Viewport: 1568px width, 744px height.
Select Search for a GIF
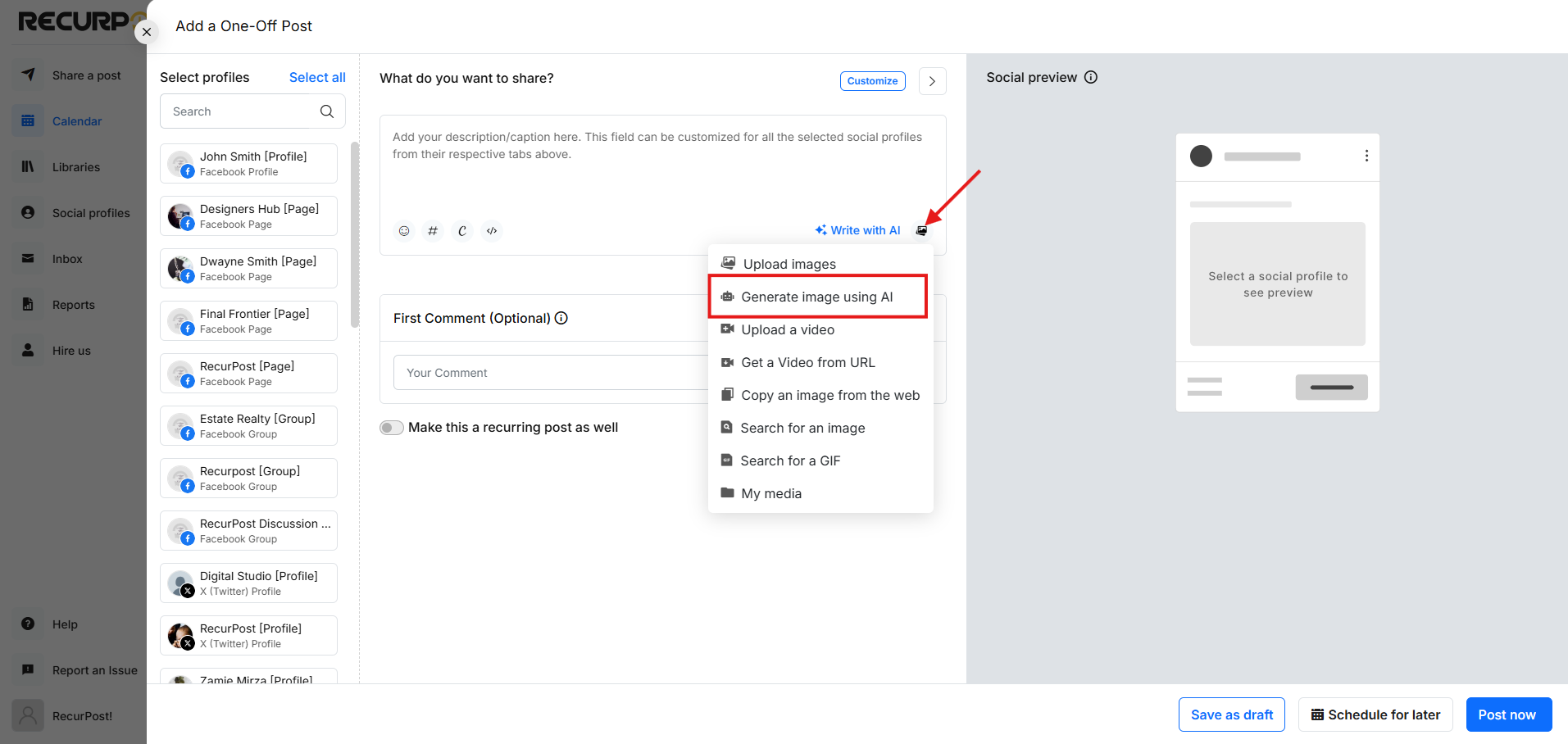pos(820,460)
